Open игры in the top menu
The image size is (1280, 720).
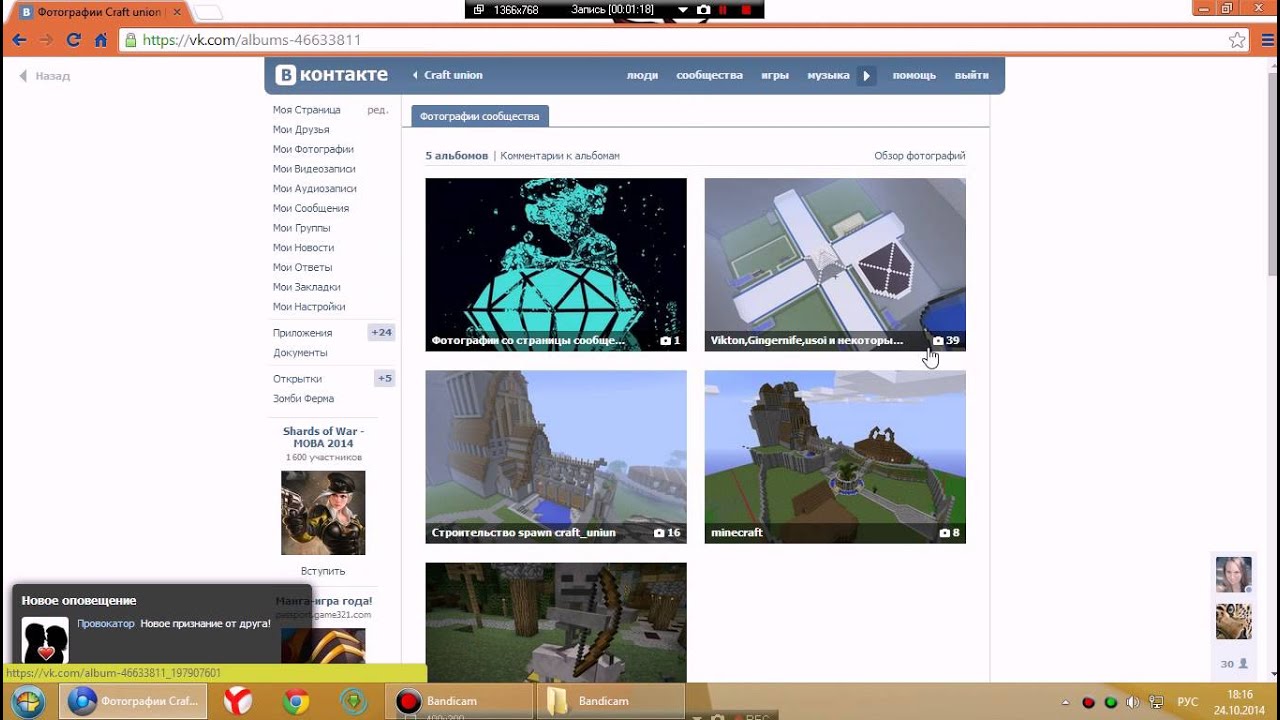[x=775, y=75]
